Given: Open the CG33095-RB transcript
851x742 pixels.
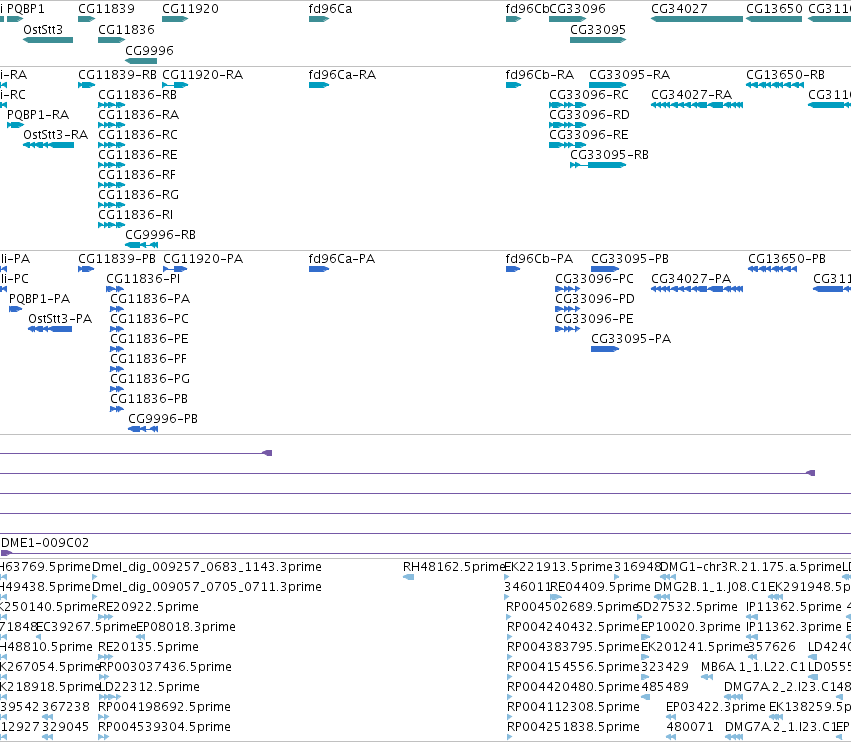Looking at the screenshot, I should point(598,165).
